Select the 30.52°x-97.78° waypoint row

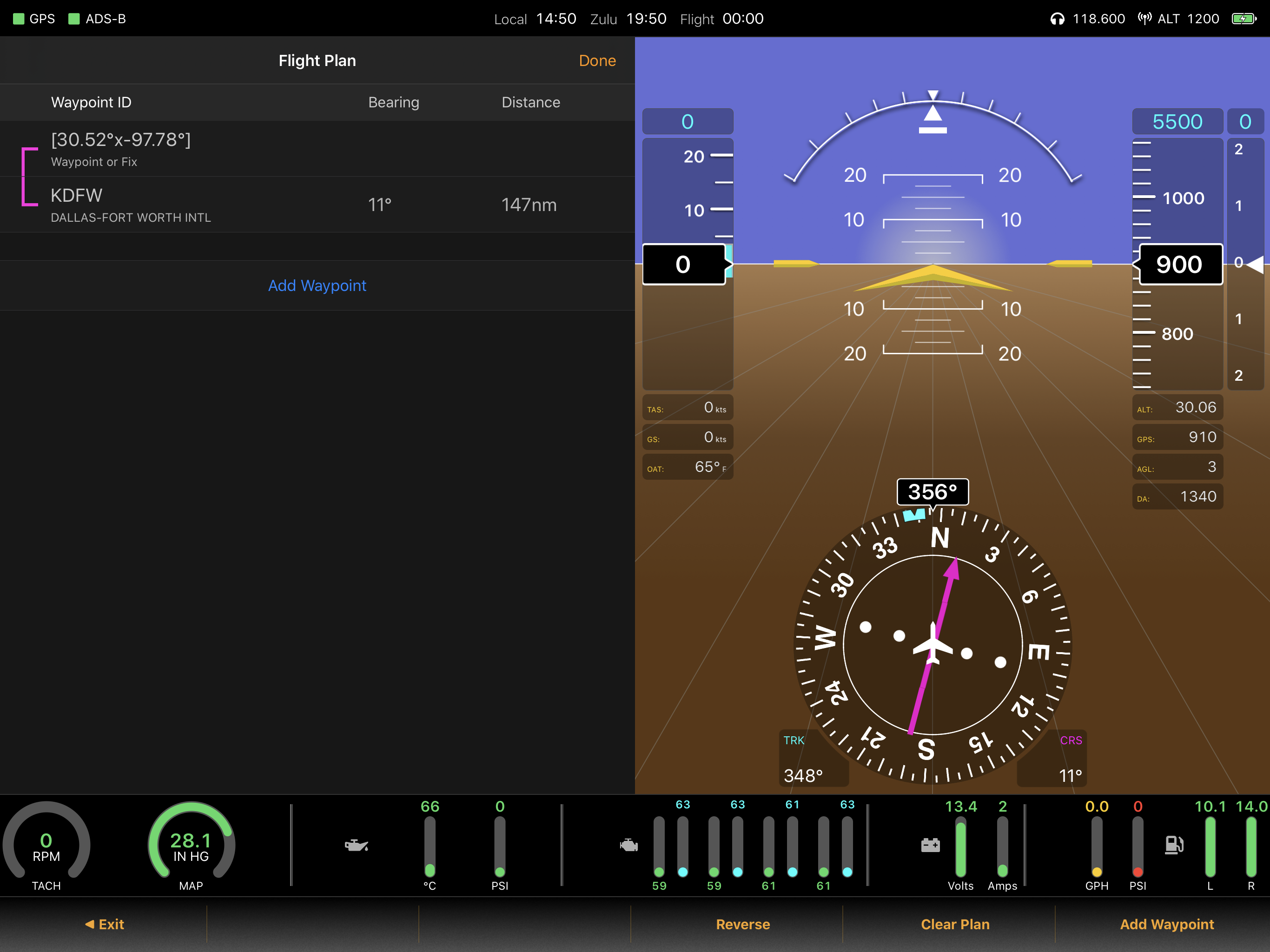pyautogui.click(x=317, y=149)
